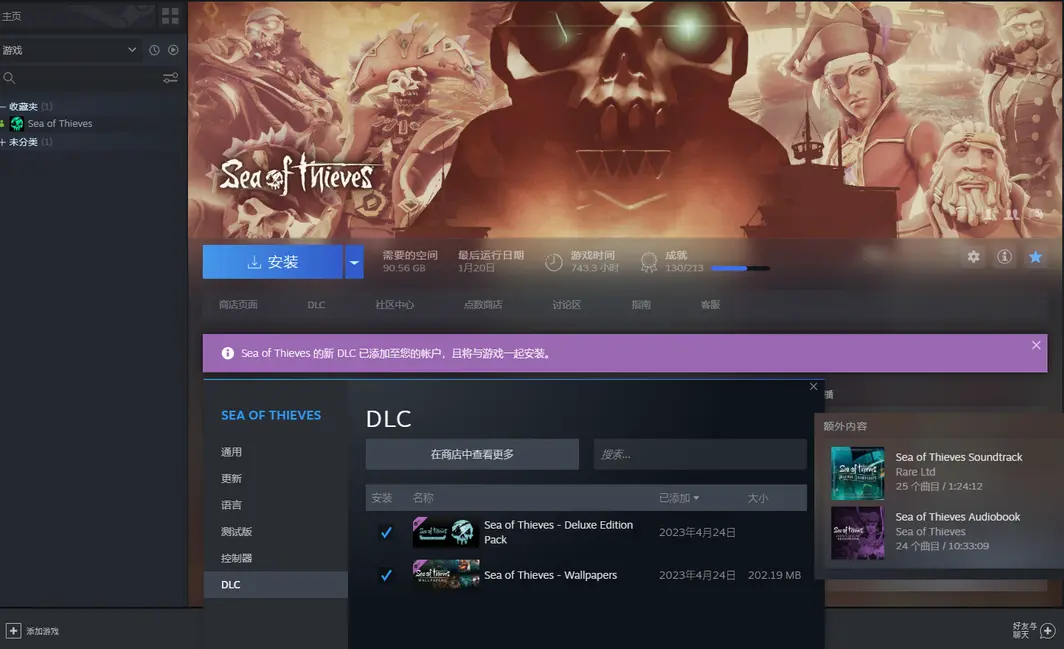Image resolution: width=1064 pixels, height=649 pixels.
Task: Click the recent activity clock icon in sidebar
Action: pyautogui.click(x=154, y=50)
